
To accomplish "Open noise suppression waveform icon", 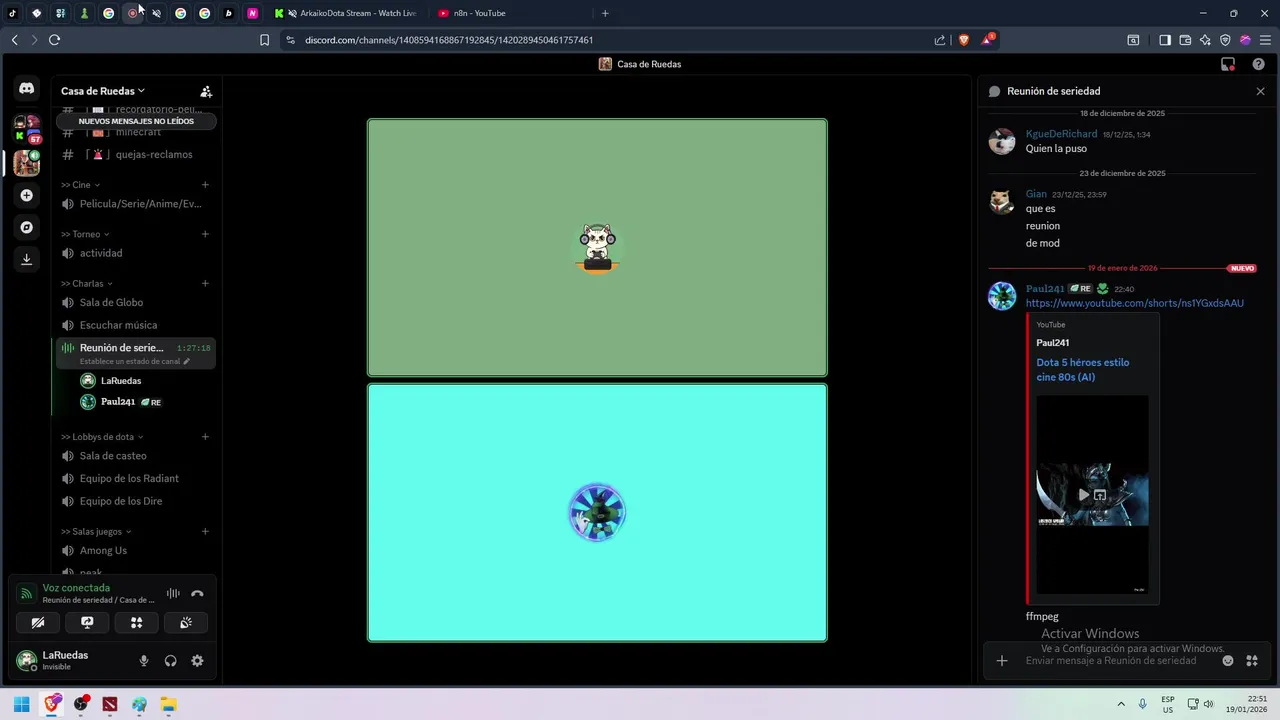I will tap(173, 594).
